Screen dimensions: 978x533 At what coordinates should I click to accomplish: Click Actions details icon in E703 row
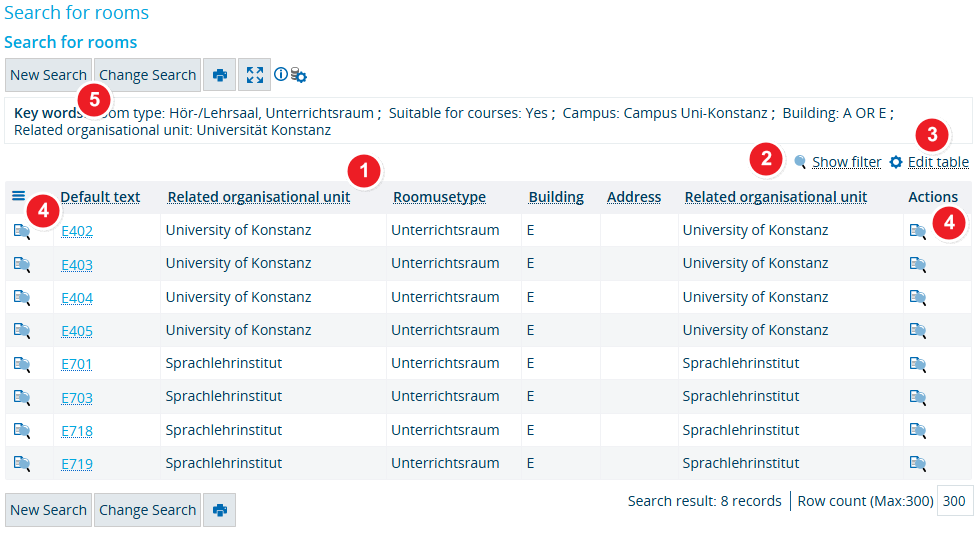(917, 397)
